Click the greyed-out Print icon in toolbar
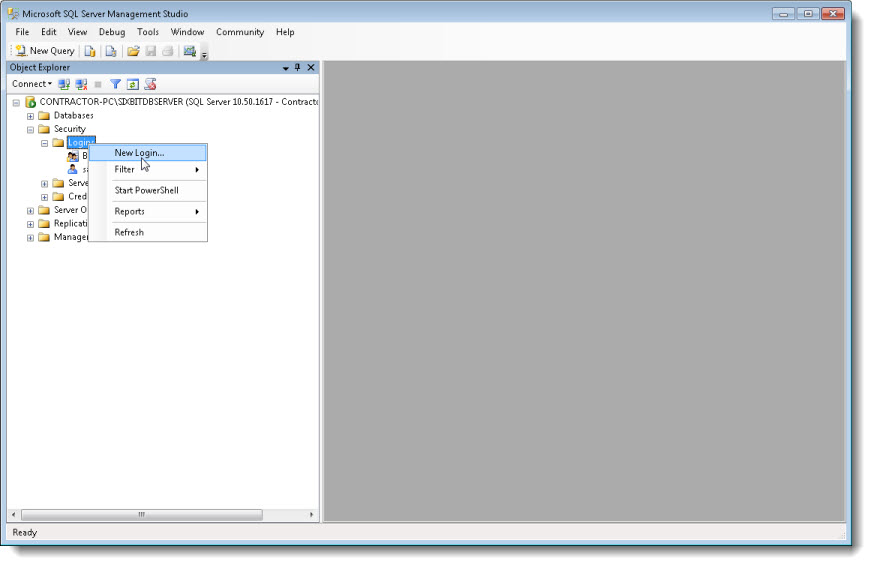 coord(168,52)
